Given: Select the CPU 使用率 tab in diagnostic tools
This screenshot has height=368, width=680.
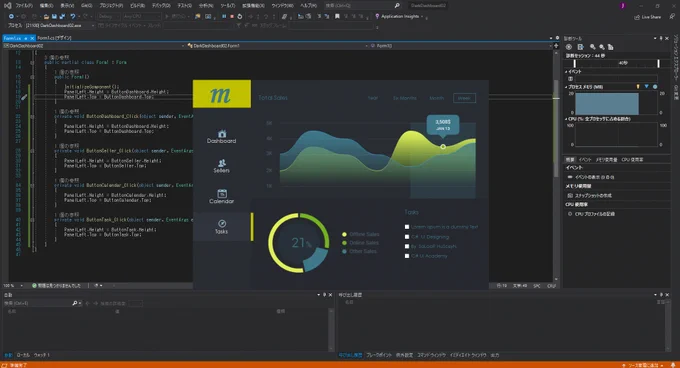Looking at the screenshot, I should point(632,160).
